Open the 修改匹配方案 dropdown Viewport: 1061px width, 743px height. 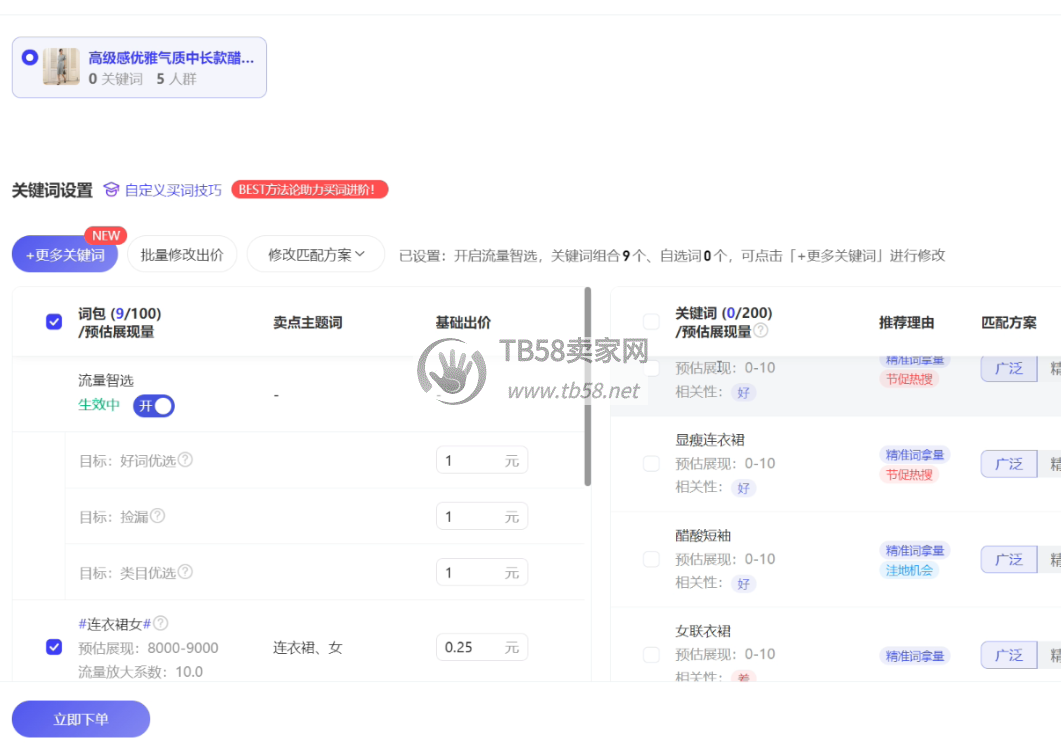pyautogui.click(x=317, y=254)
